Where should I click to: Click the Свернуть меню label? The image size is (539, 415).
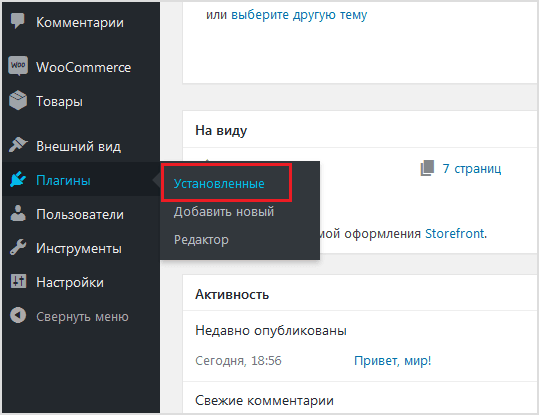click(82, 316)
